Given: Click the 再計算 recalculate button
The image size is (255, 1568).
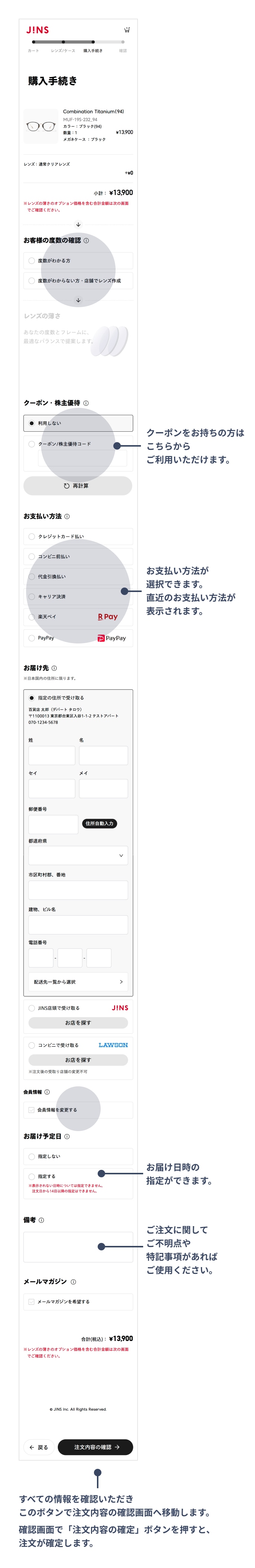Looking at the screenshot, I should point(77,486).
